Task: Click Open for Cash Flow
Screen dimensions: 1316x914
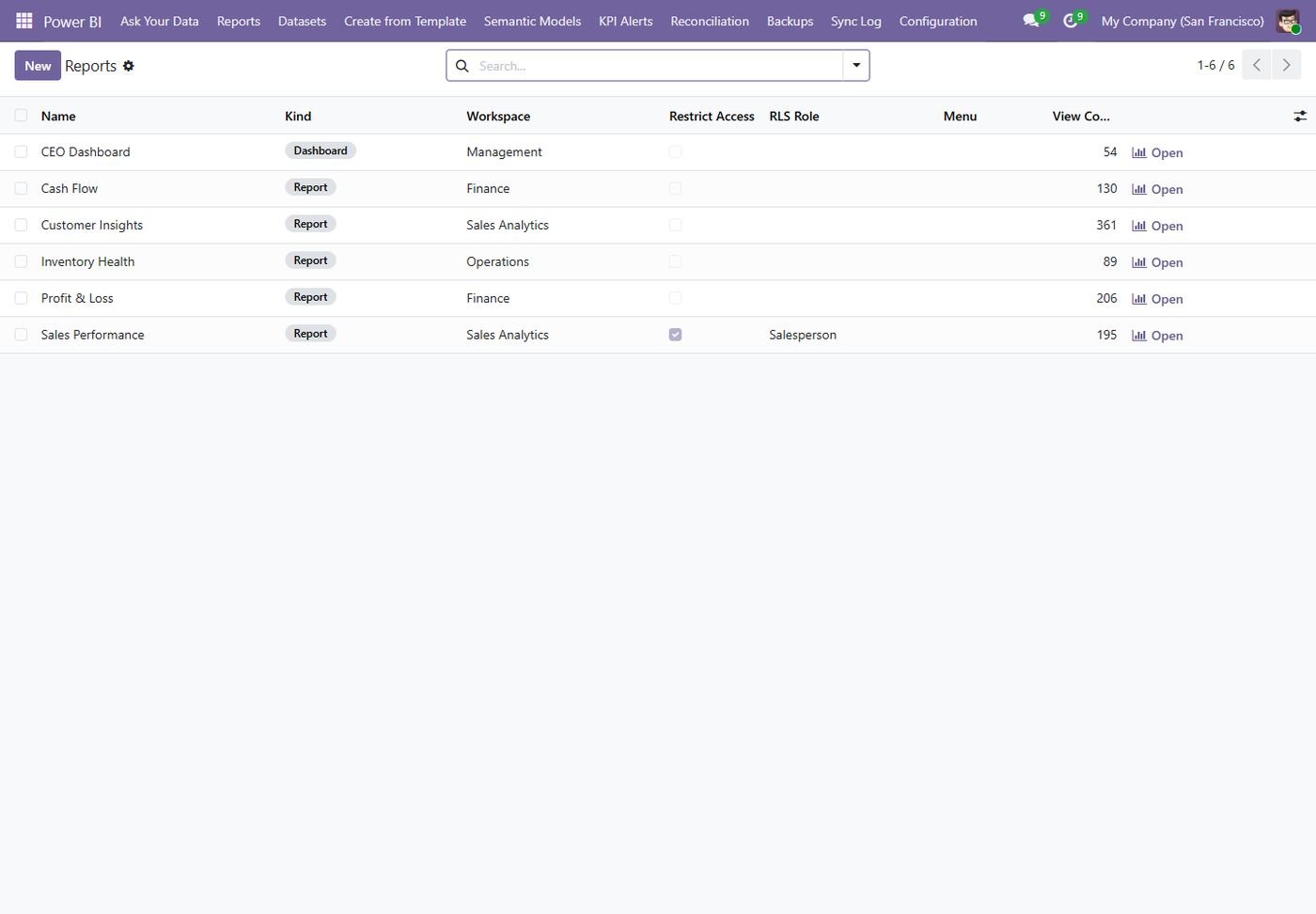Action: tap(1157, 189)
